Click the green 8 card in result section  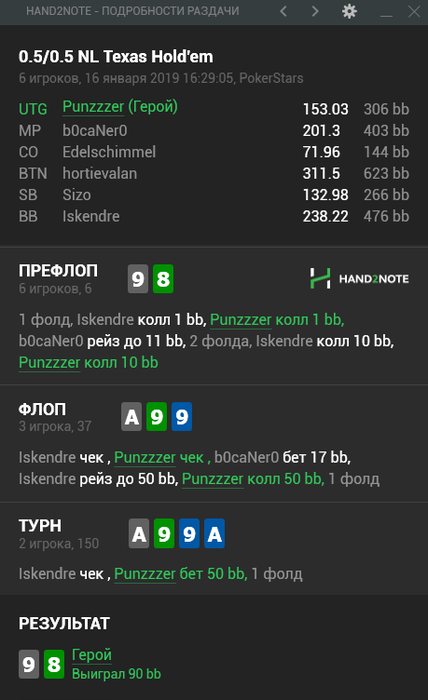pos(54,664)
